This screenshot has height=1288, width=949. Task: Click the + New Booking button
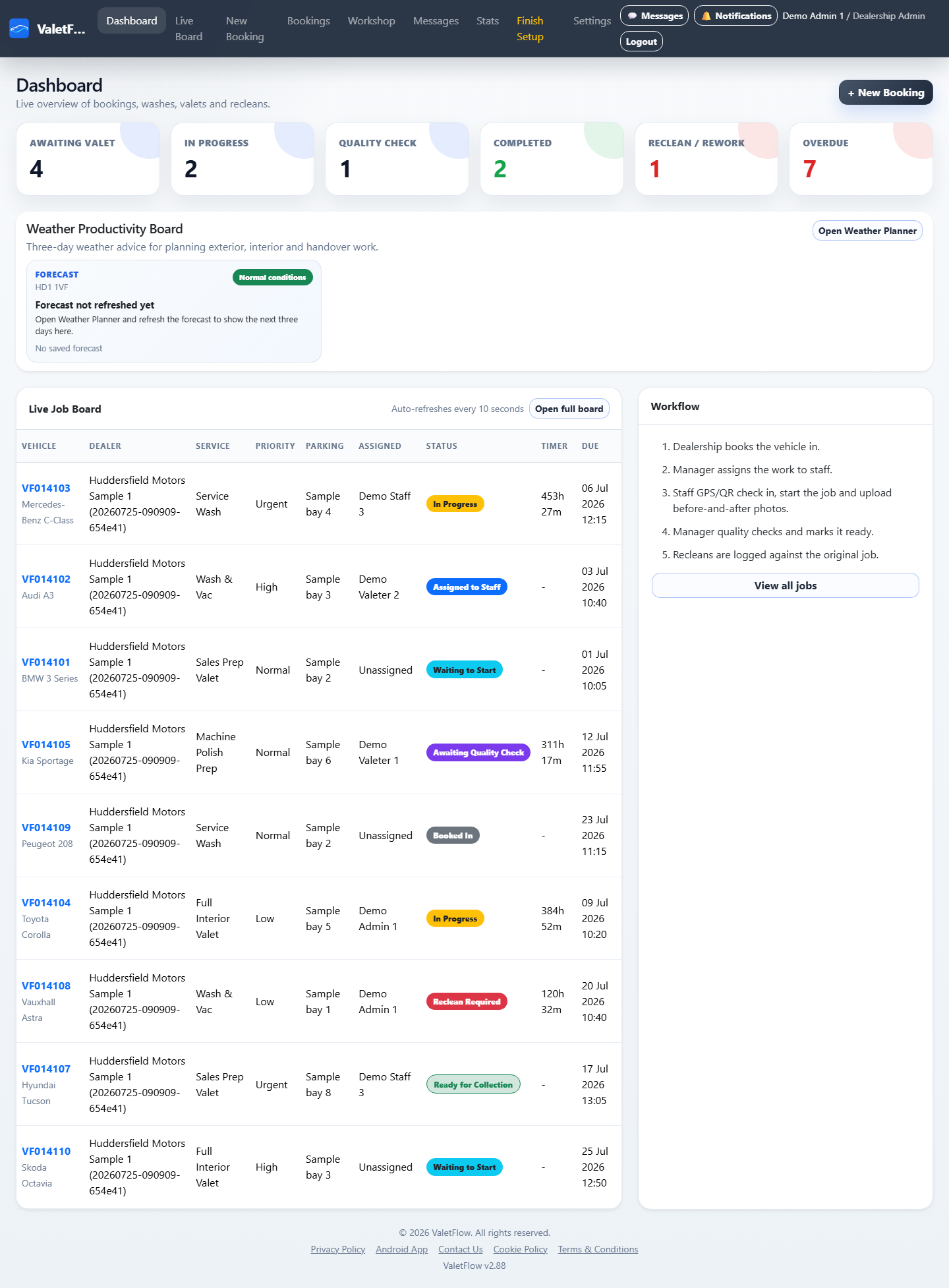(886, 93)
